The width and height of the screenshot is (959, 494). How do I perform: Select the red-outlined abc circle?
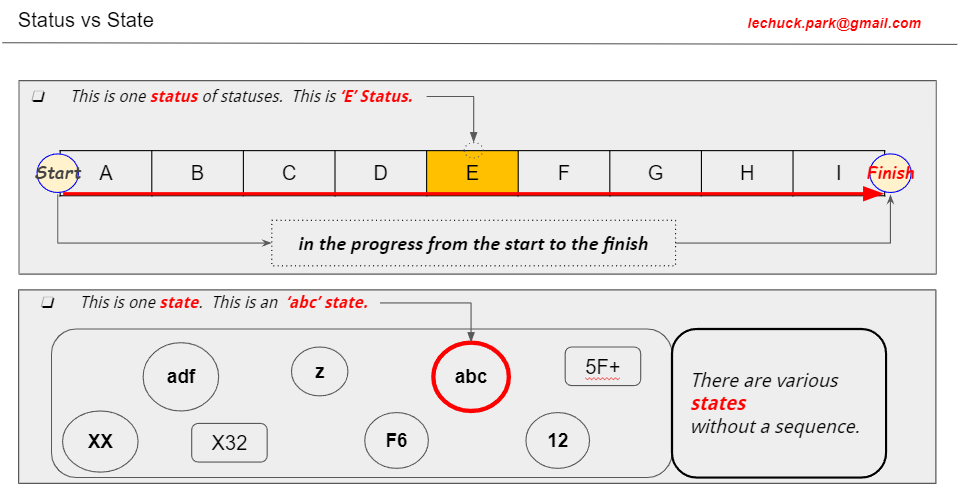(471, 377)
